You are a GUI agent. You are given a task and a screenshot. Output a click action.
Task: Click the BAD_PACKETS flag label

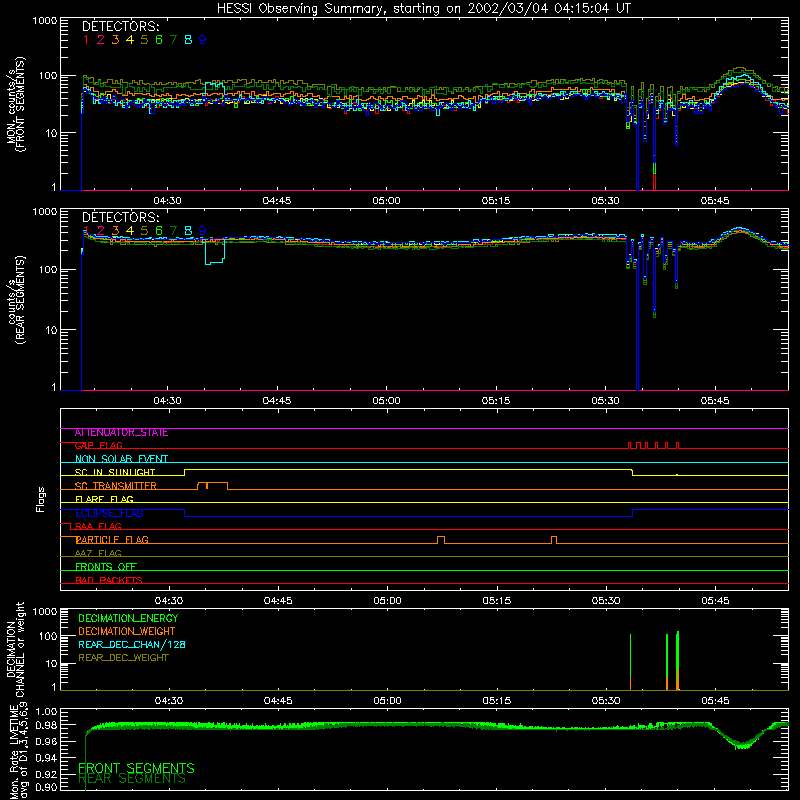[109, 581]
